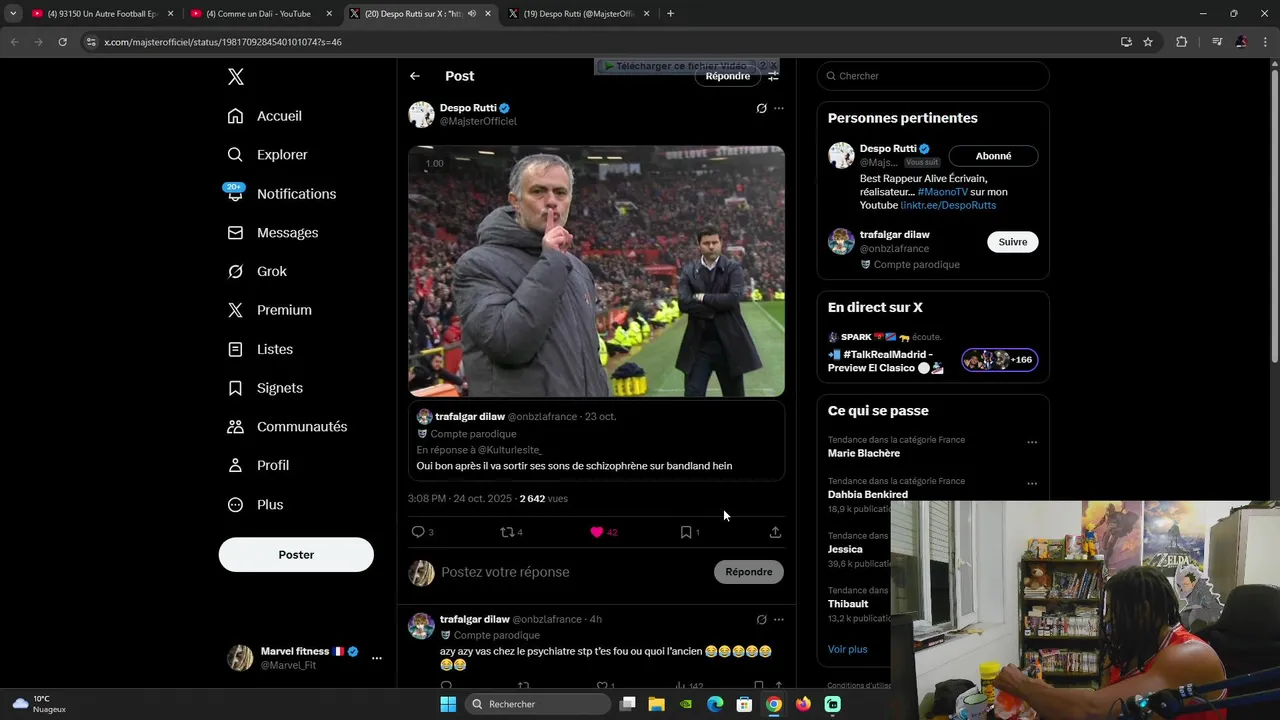Toggle the Abonné button for Despo Rutti

click(993, 156)
